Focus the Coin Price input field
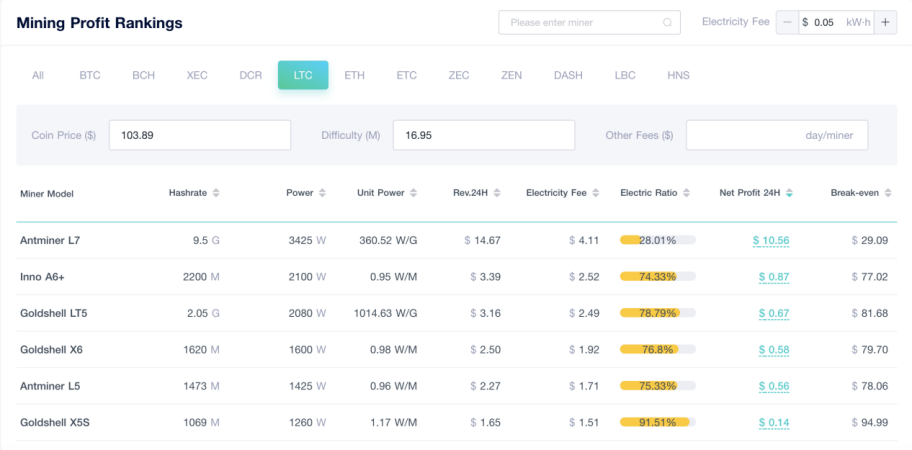Image resolution: width=912 pixels, height=450 pixels. 199,135
